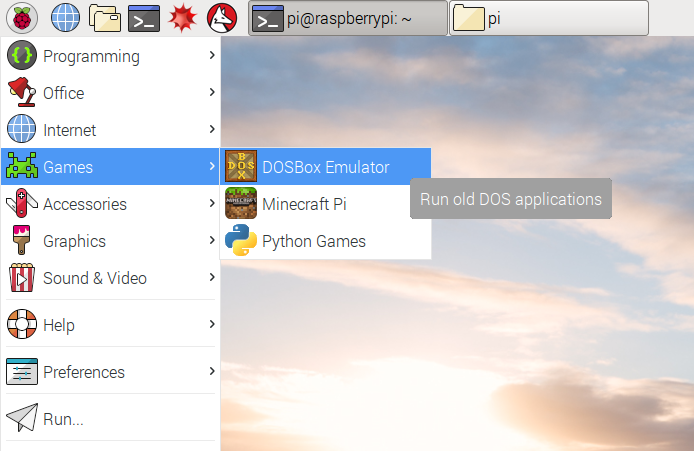The image size is (694, 451).
Task: Launch the Terminal icon in the taskbar
Action: pyautogui.click(x=144, y=18)
